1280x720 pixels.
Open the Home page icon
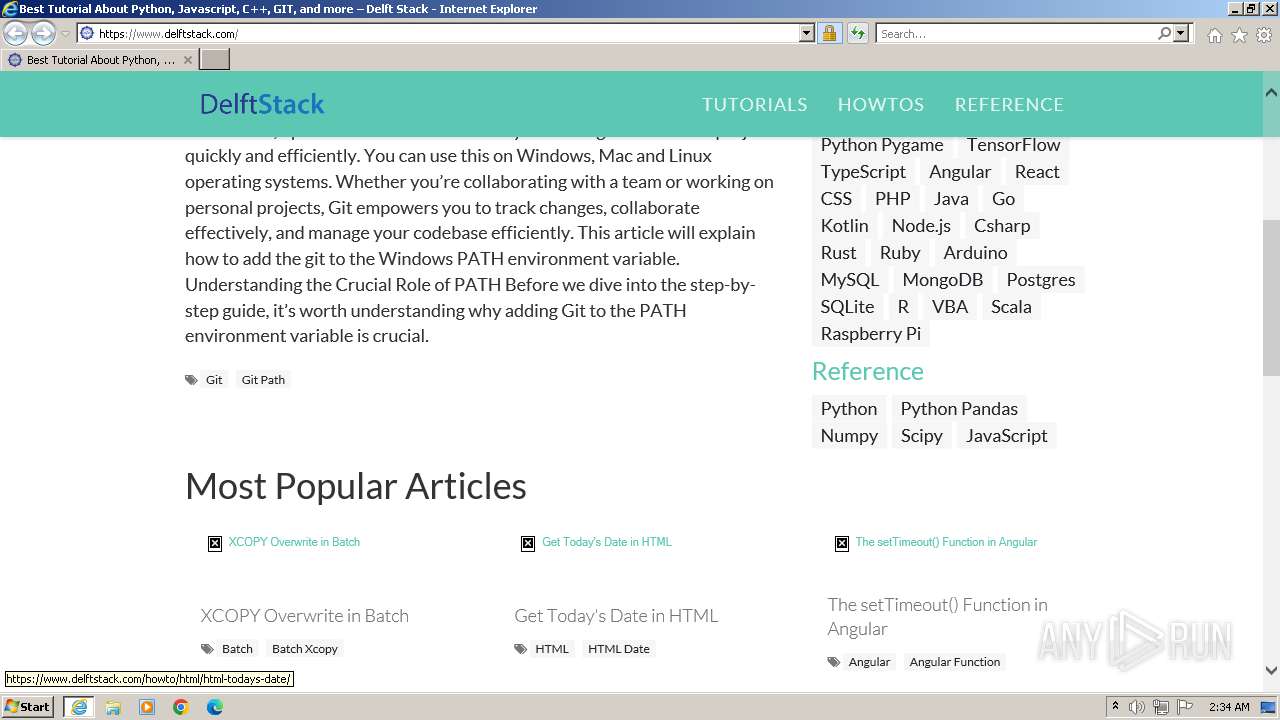(x=1214, y=35)
